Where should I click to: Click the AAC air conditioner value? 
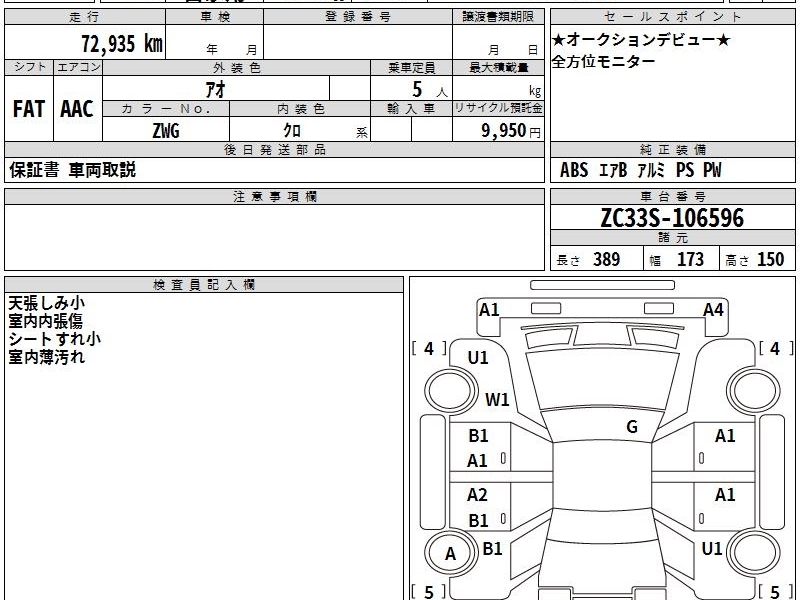(77, 109)
